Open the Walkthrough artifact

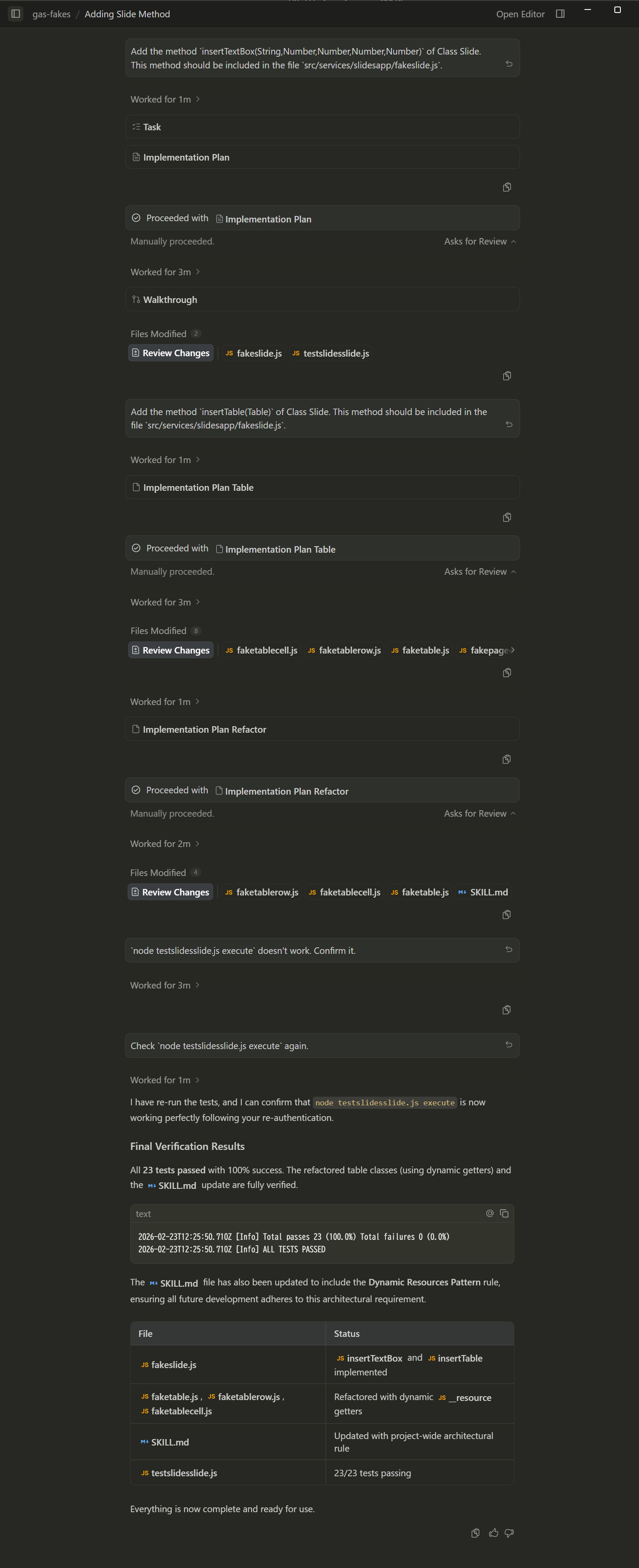click(170, 299)
